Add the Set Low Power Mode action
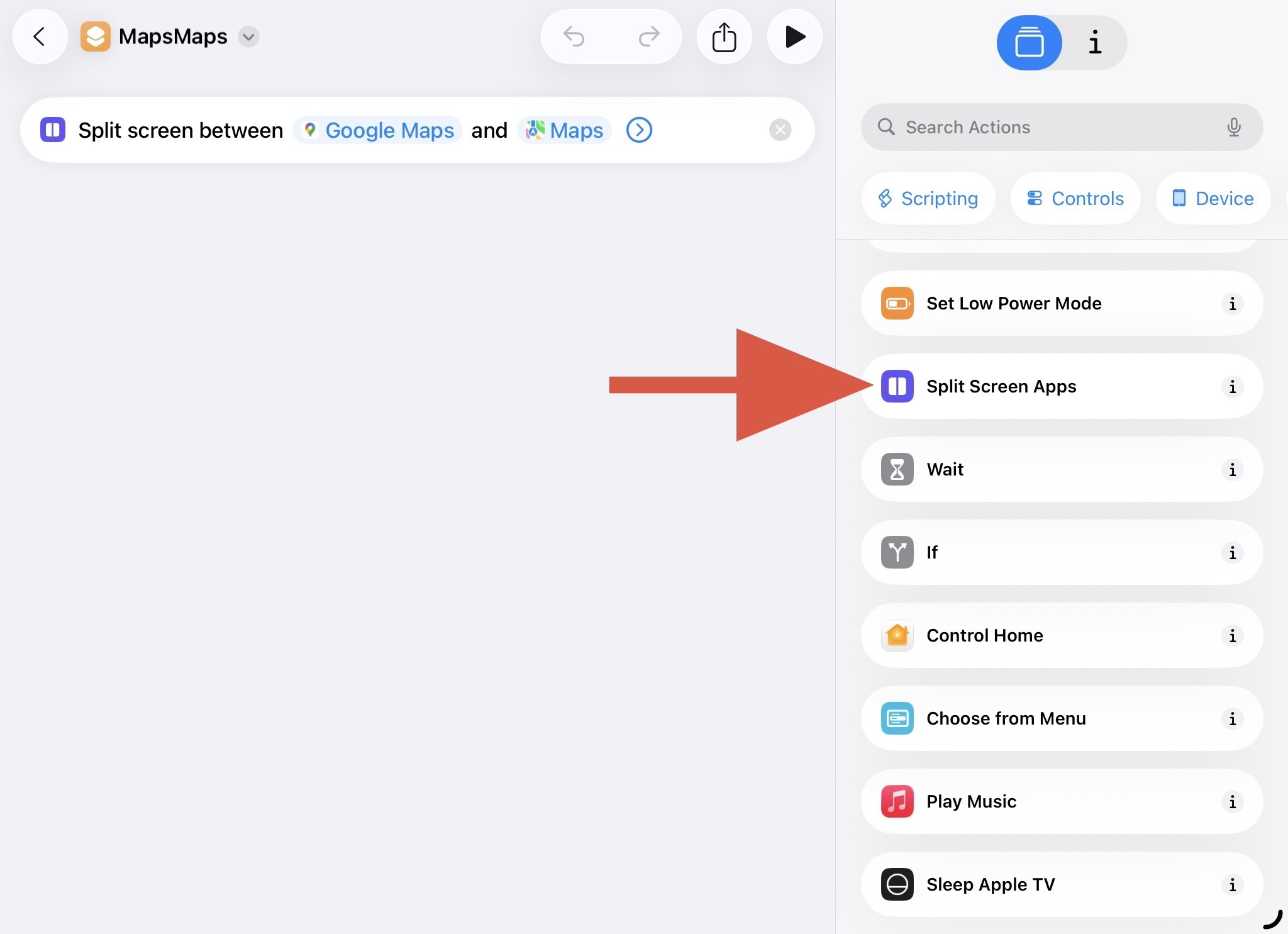The height and width of the screenshot is (934, 1288). (1062, 303)
